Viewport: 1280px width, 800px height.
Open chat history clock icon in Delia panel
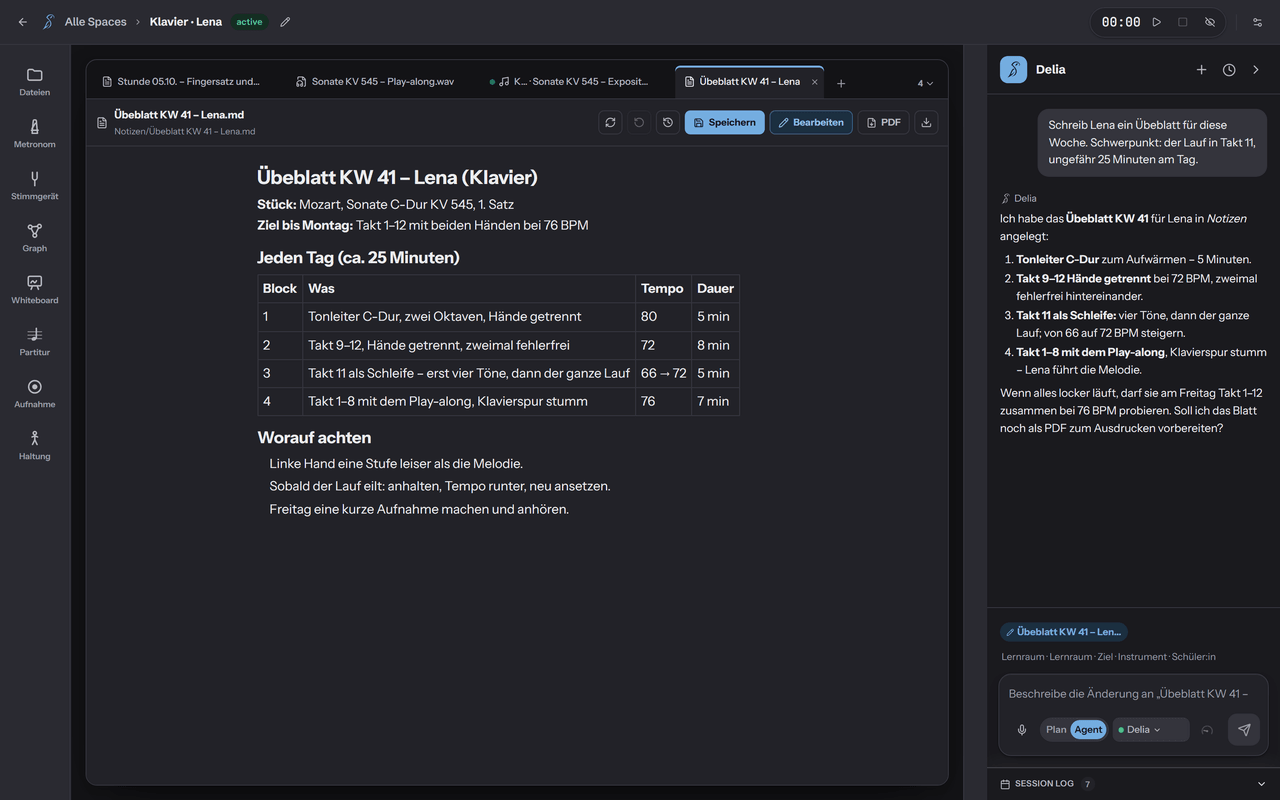(1229, 70)
